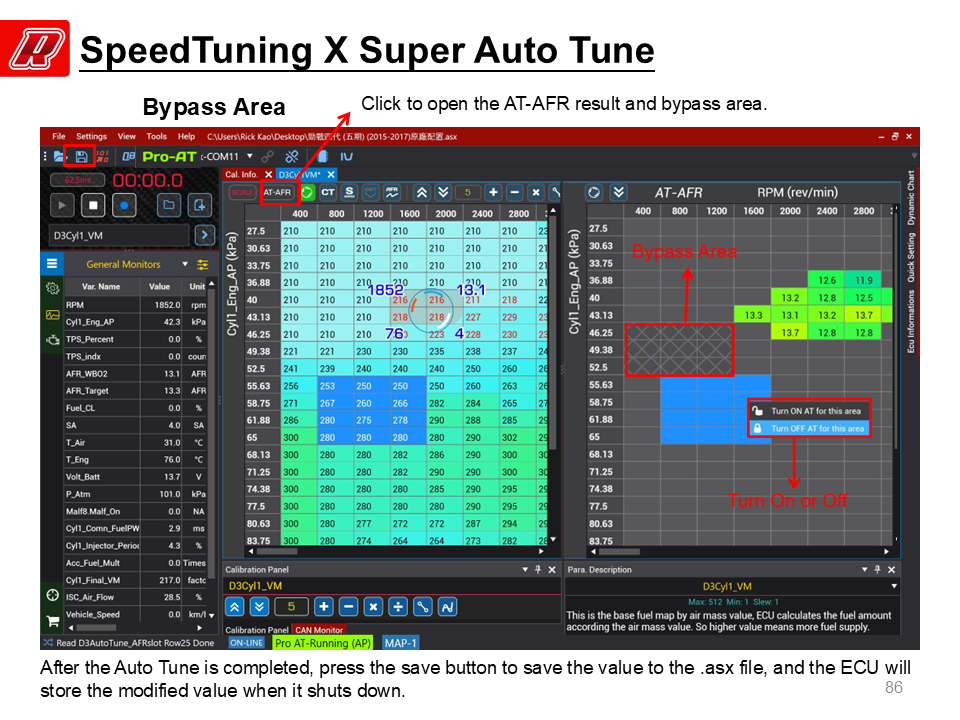Viewport: 960px width, 720px height.
Task: Click the divide button in Calibration Panel
Action: [x=398, y=607]
